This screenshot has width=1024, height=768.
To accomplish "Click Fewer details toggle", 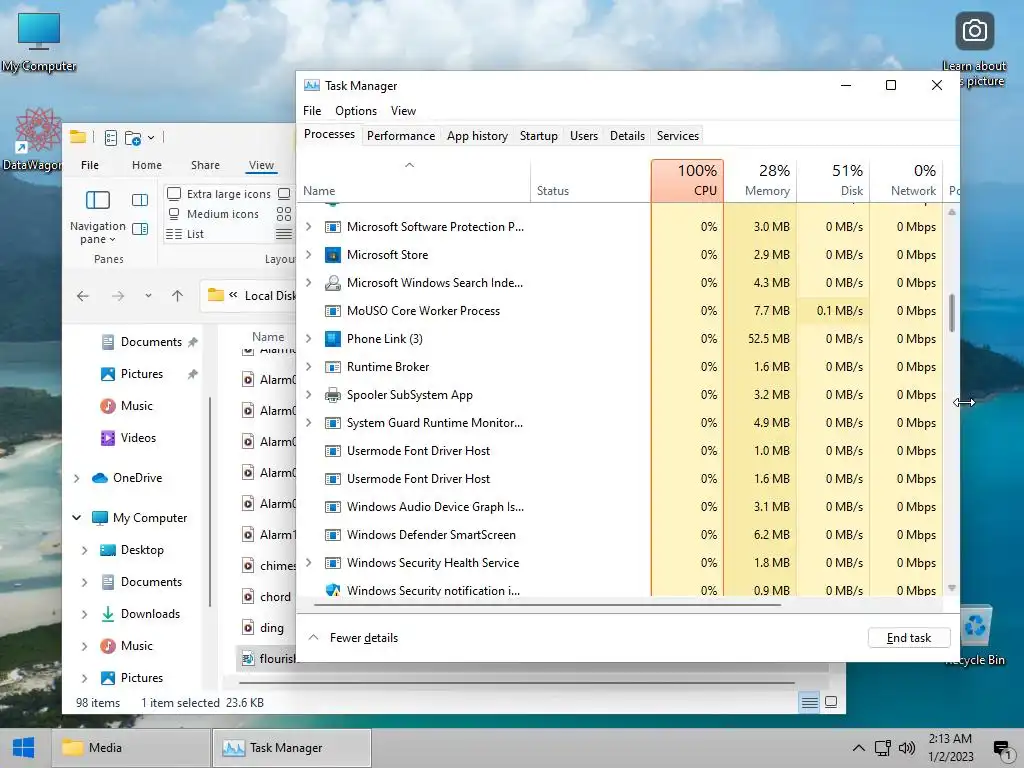I will (353, 638).
